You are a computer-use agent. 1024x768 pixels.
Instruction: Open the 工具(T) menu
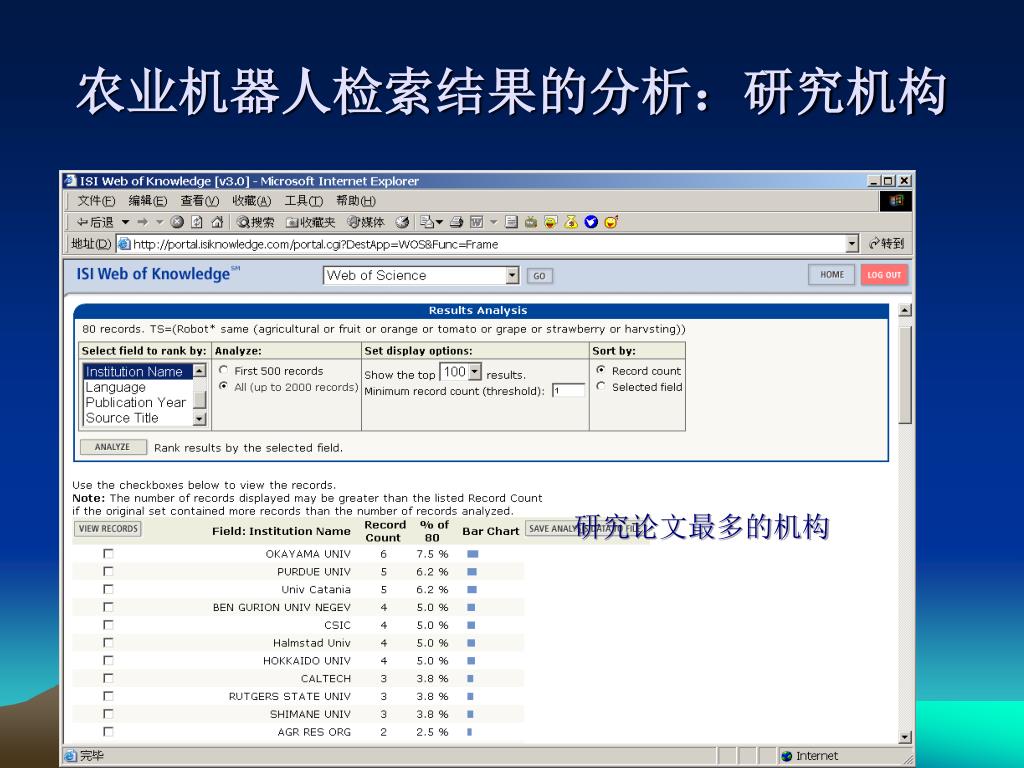[x=304, y=201]
